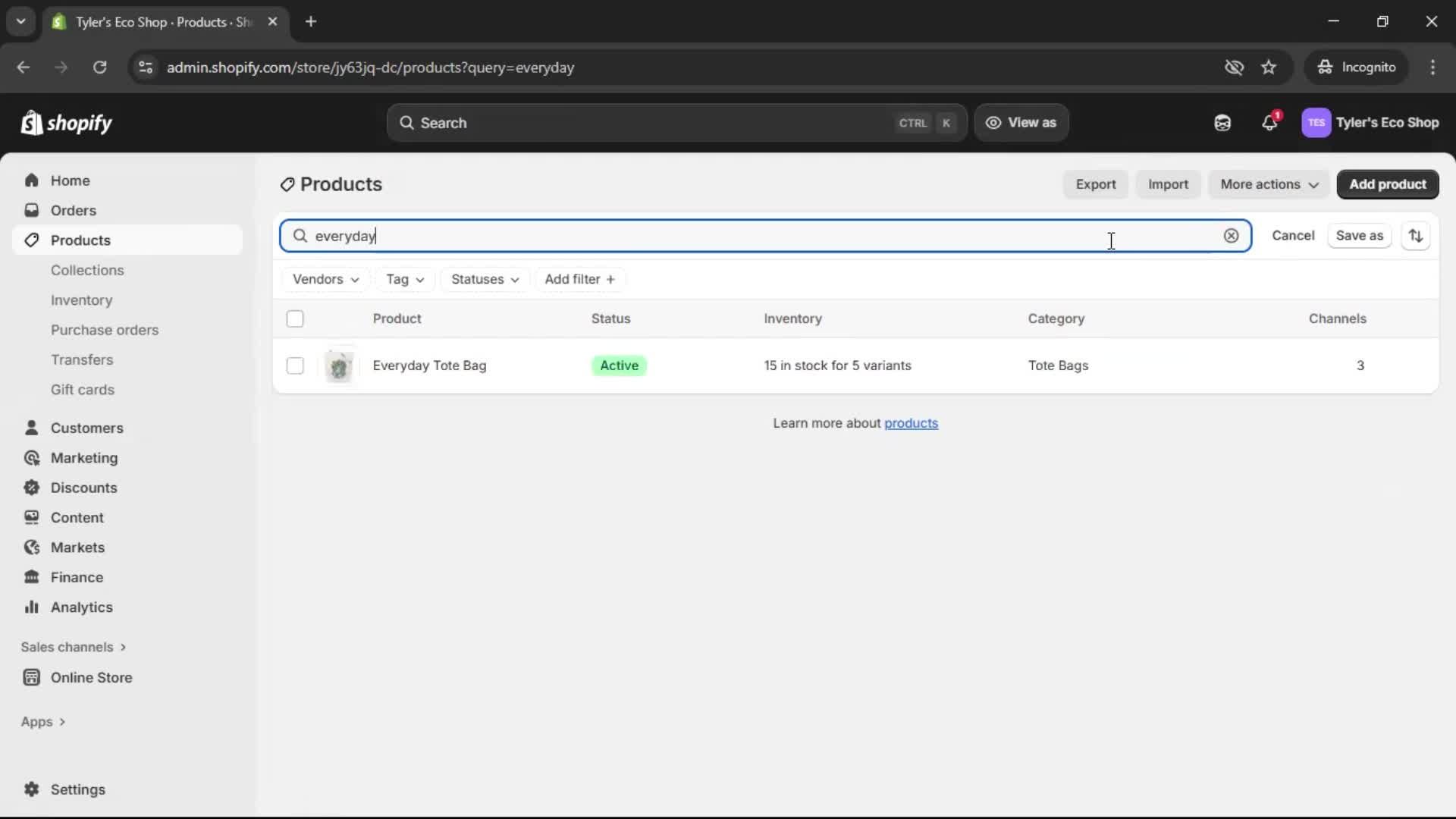The height and width of the screenshot is (819, 1456).
Task: Check the select-all products checkbox
Action: (295, 318)
